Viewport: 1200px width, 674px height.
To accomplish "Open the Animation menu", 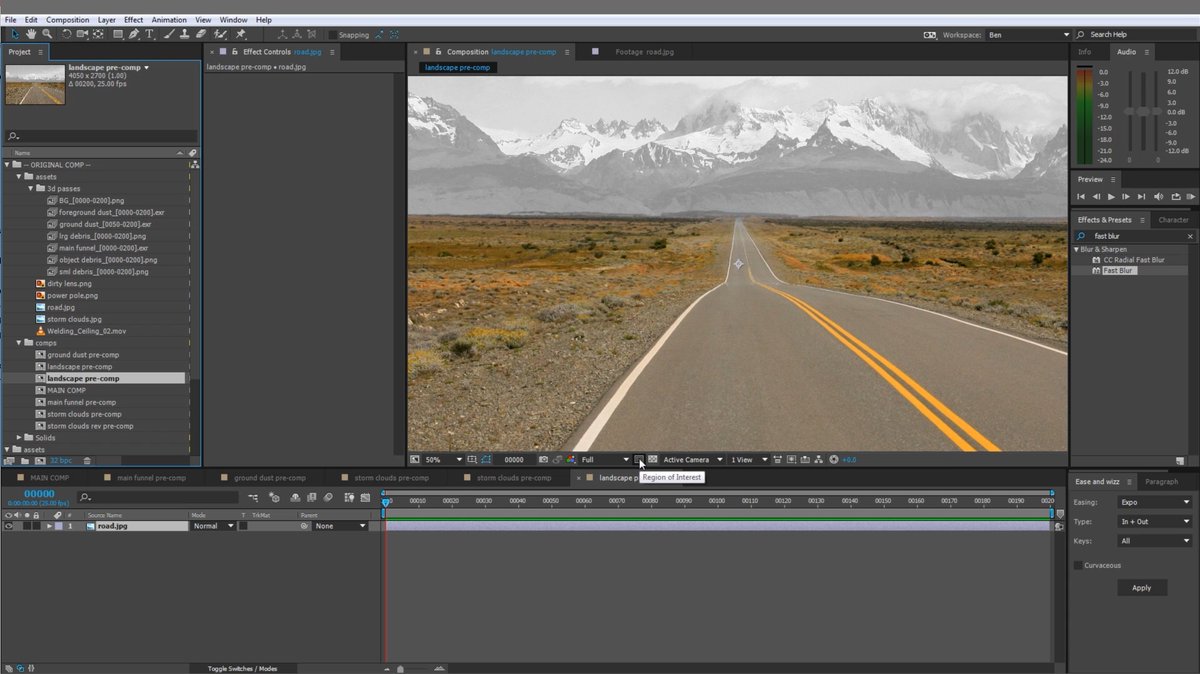I will click(169, 20).
